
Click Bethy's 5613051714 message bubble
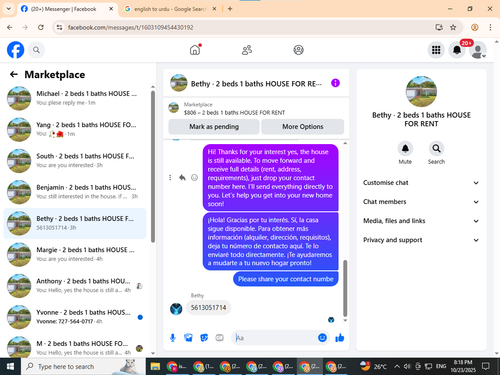[208, 307]
